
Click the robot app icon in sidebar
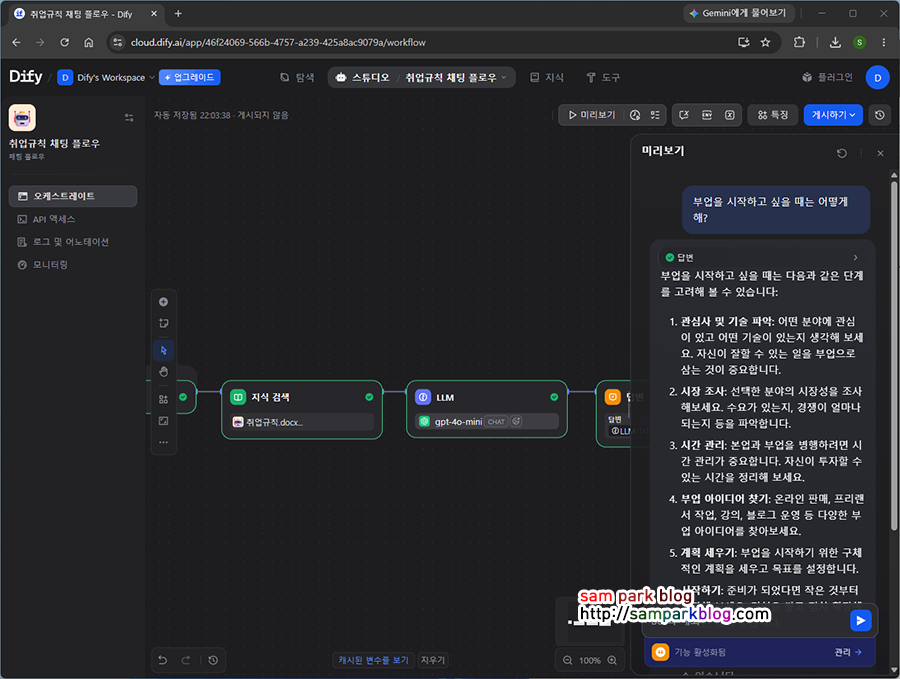click(x=22, y=118)
